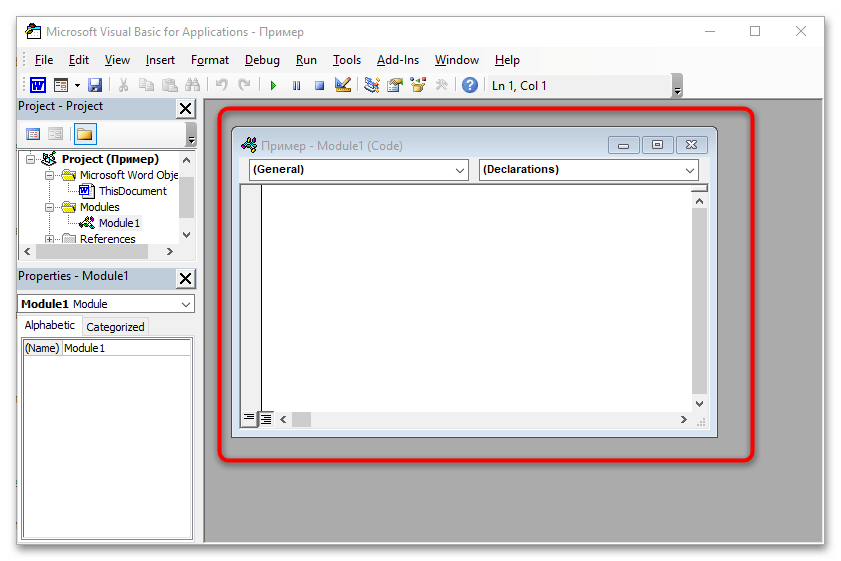Open VBA help via the question mark icon
The image size is (841, 561).
(469, 86)
